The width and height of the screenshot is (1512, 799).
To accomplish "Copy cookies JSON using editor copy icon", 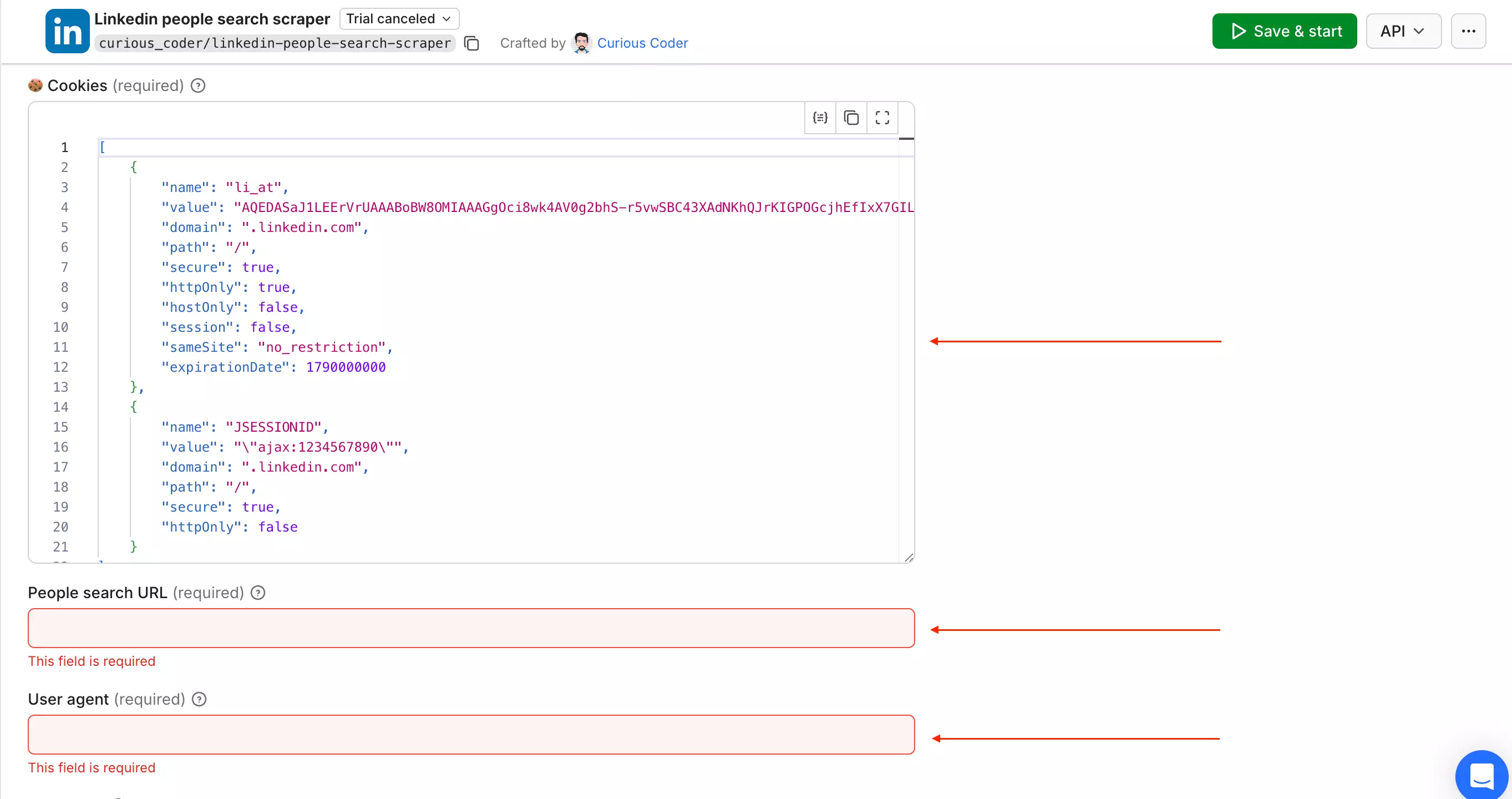I will pyautogui.click(x=851, y=118).
